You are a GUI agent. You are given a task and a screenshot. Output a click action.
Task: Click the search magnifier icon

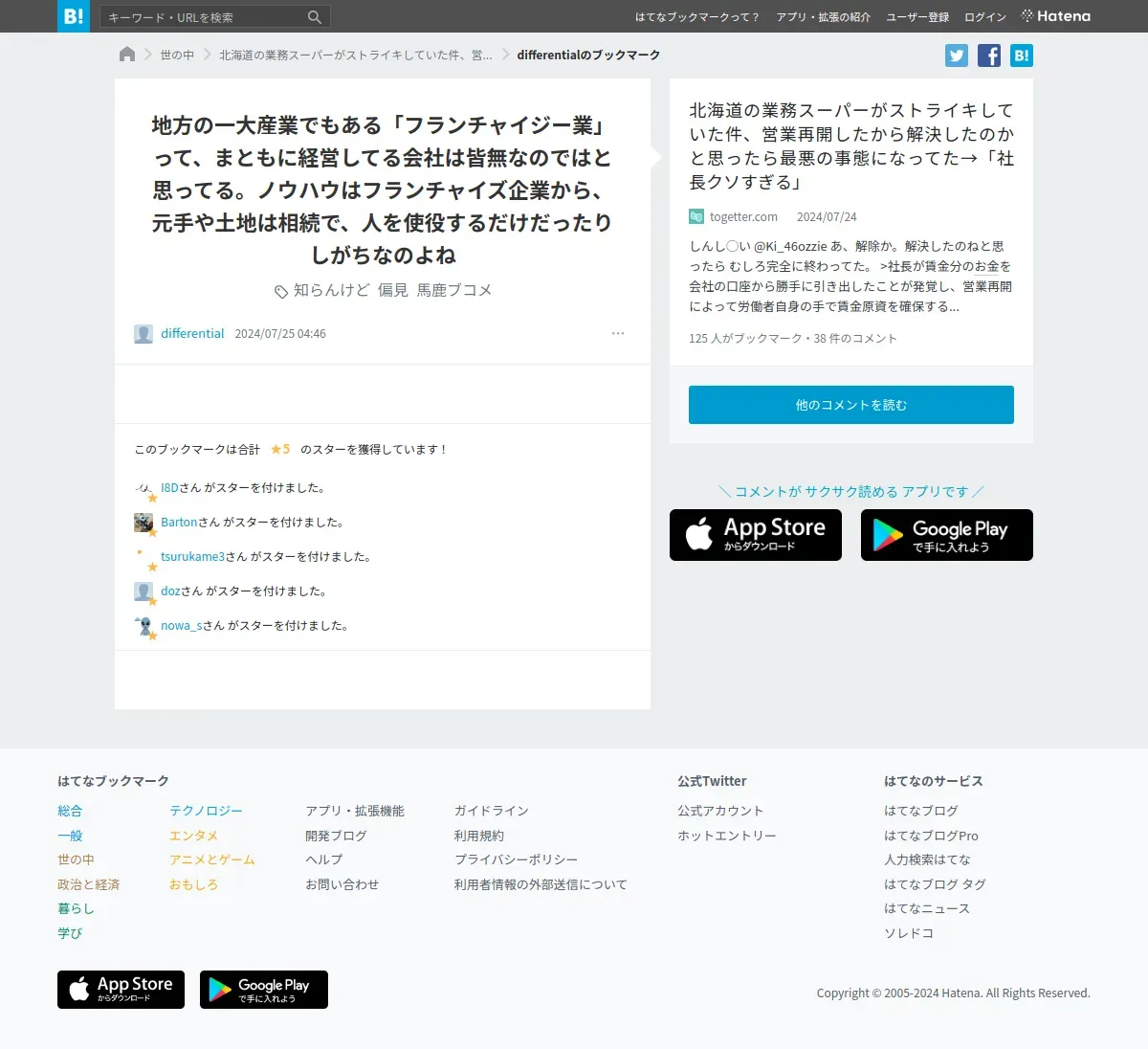point(315,17)
